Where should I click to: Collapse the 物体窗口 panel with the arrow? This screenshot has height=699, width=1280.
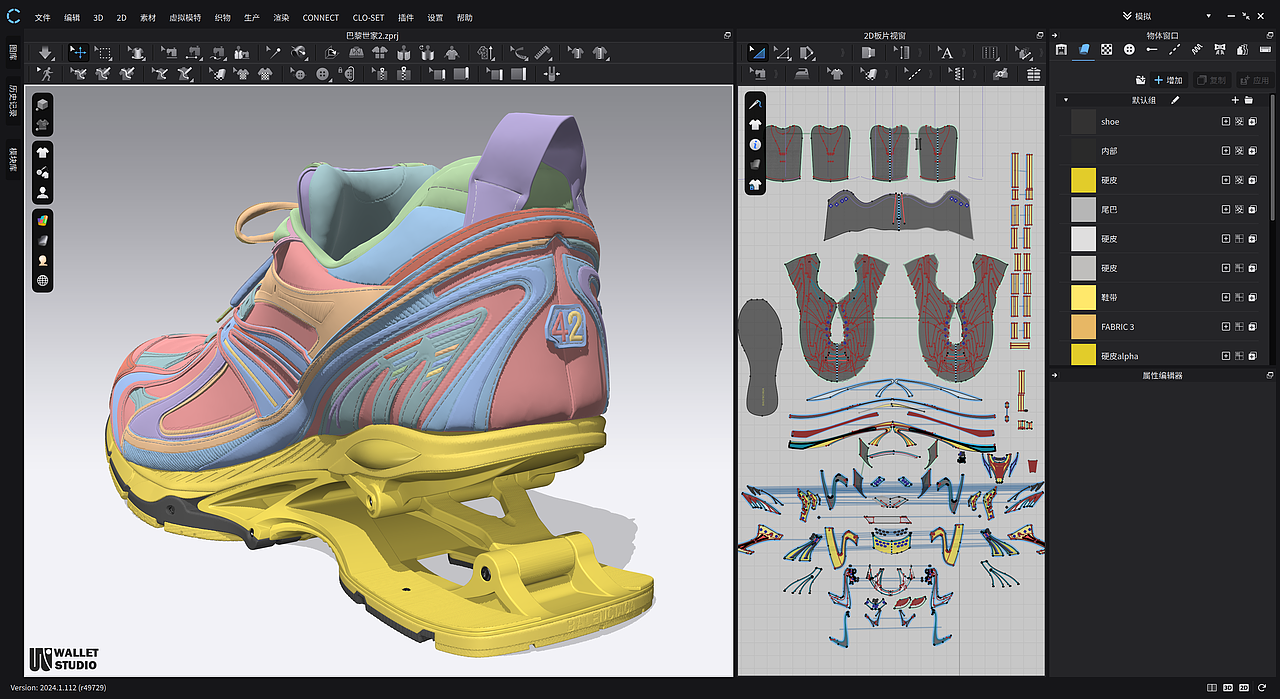click(x=1056, y=35)
